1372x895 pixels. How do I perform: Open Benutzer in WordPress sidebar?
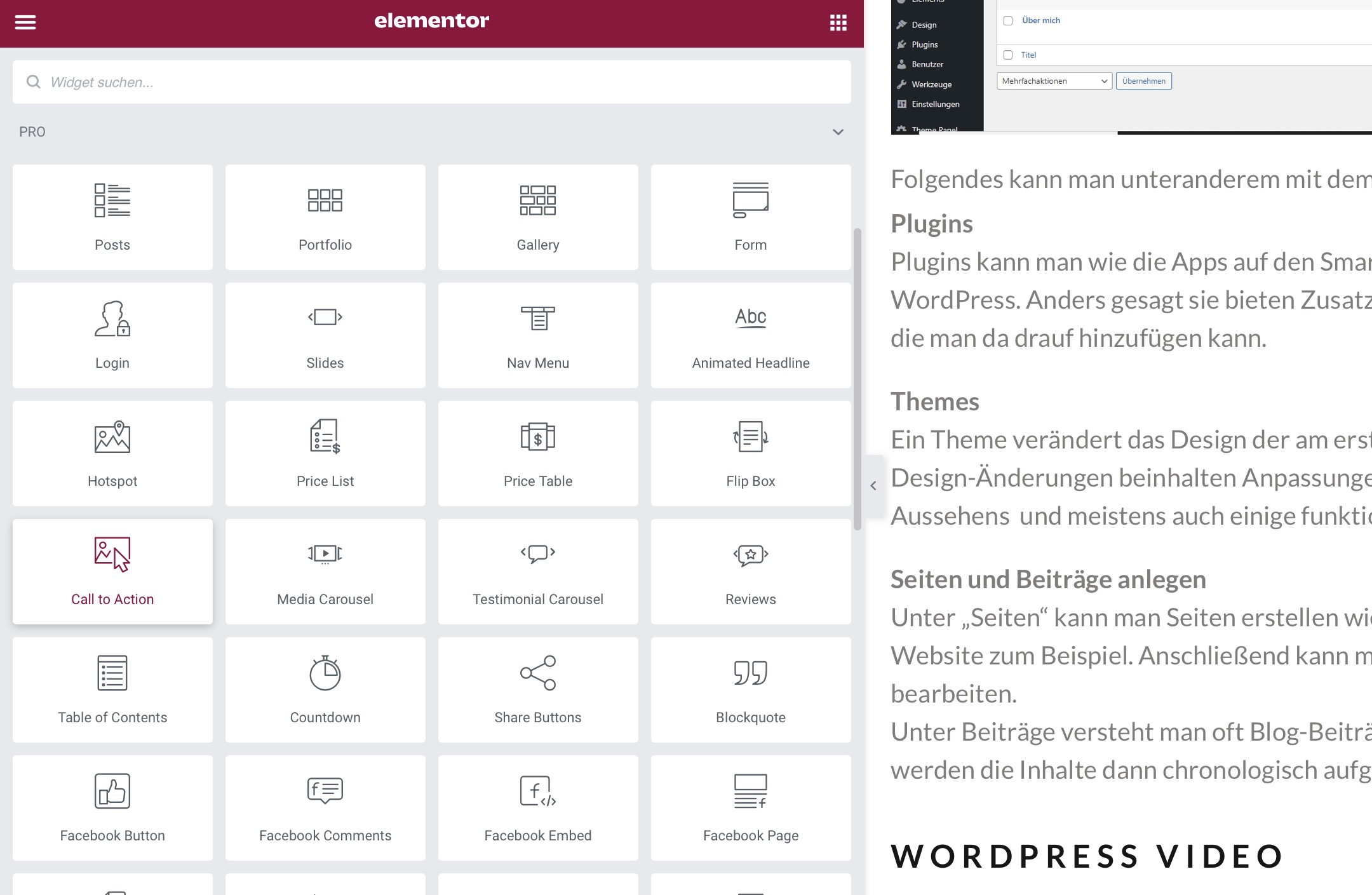tap(927, 64)
